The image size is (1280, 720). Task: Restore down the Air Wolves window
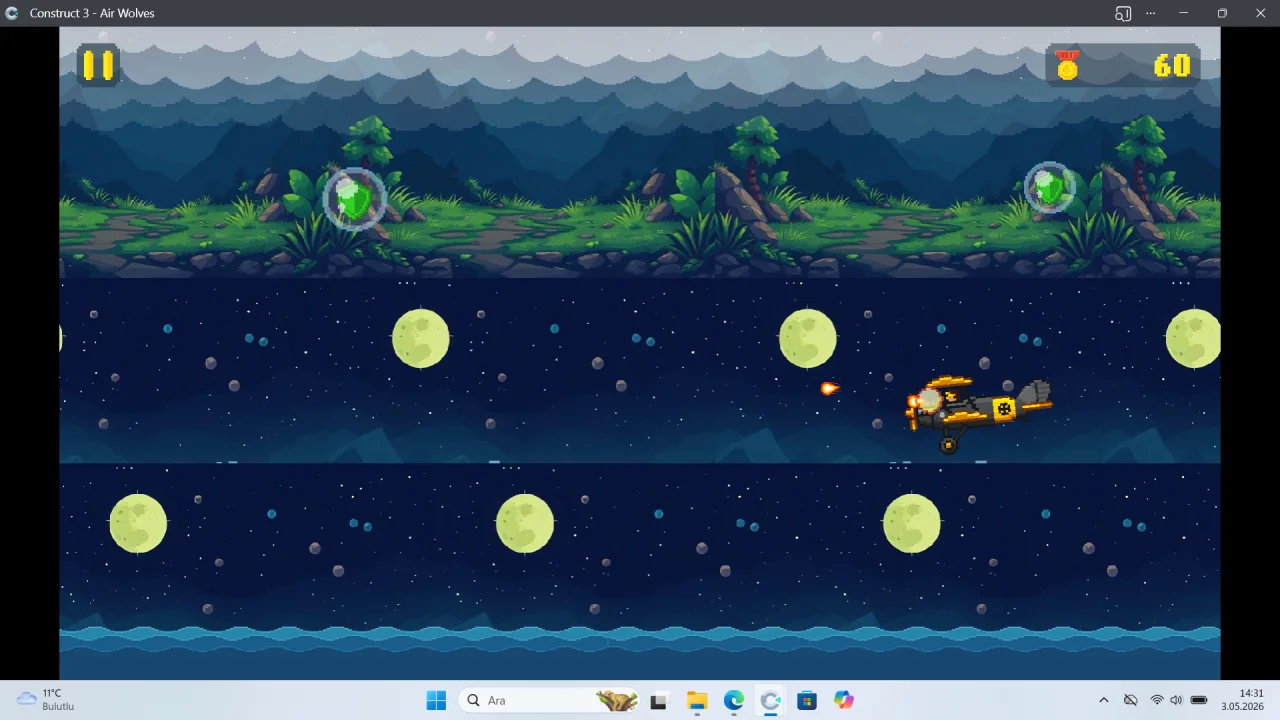point(1222,13)
